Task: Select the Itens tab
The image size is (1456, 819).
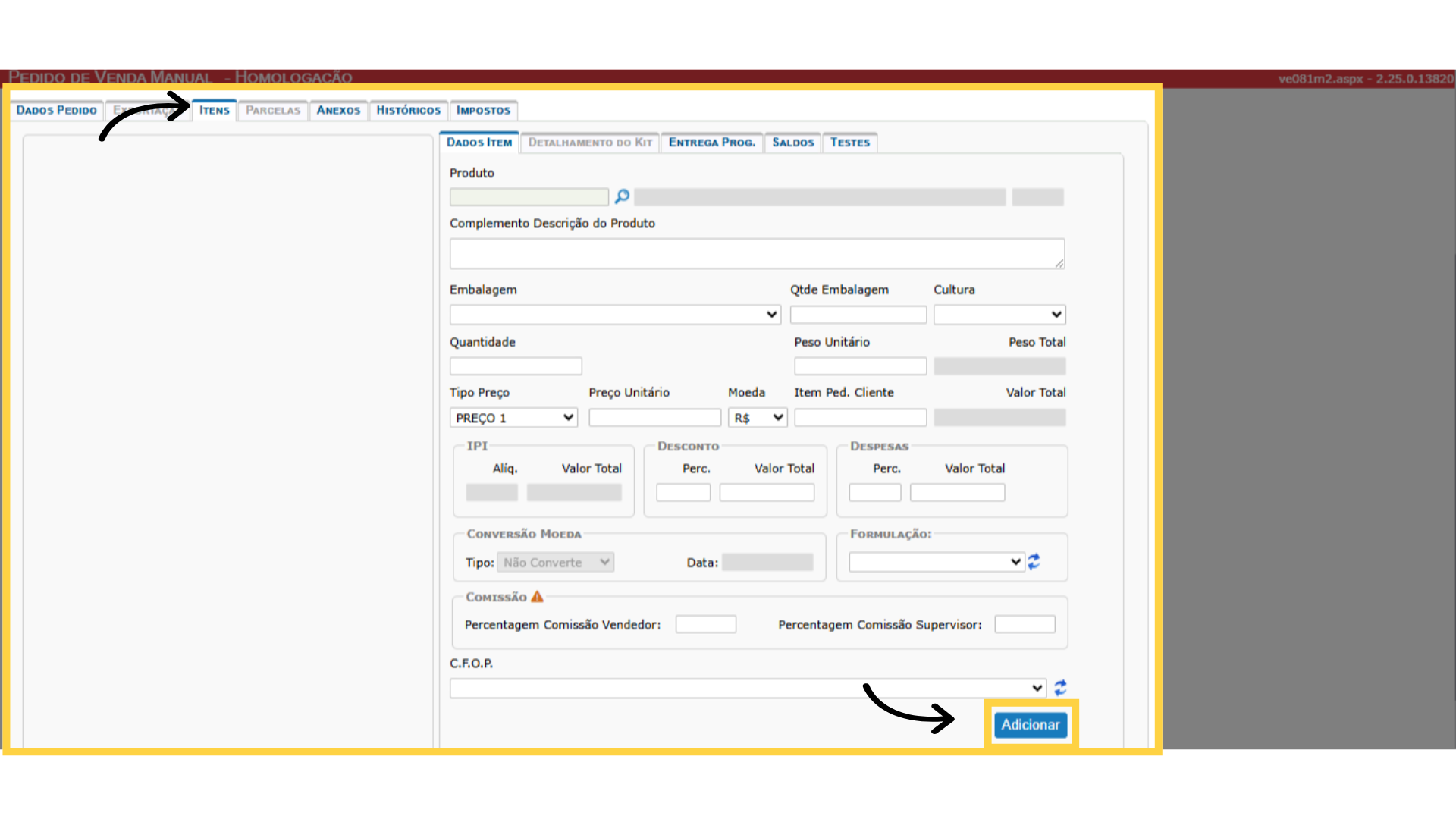Action: 215,111
